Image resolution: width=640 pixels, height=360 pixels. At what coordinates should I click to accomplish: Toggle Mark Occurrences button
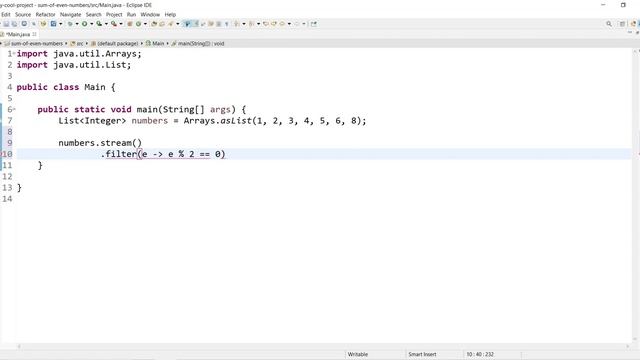click(196, 24)
